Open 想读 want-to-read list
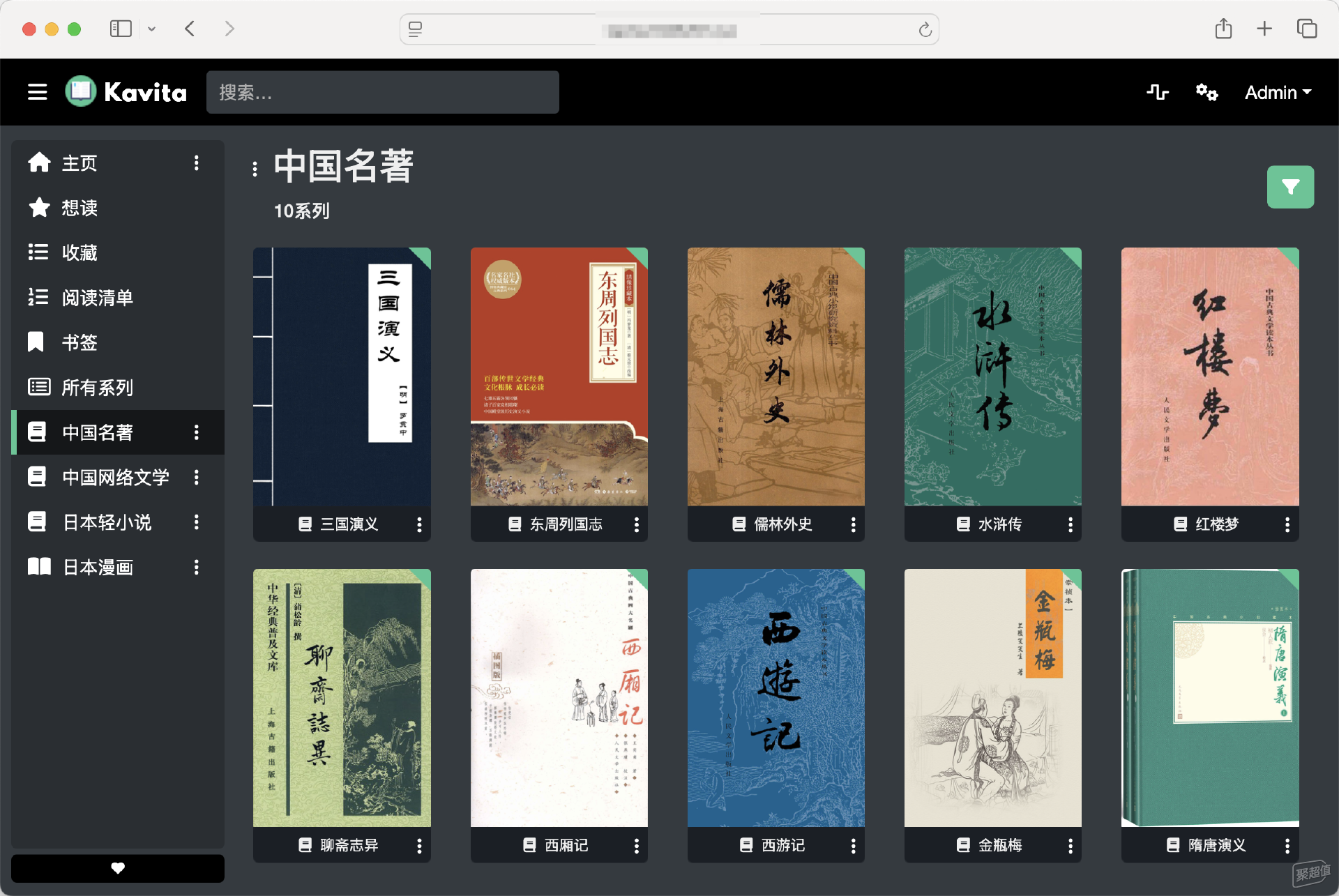 (x=80, y=208)
